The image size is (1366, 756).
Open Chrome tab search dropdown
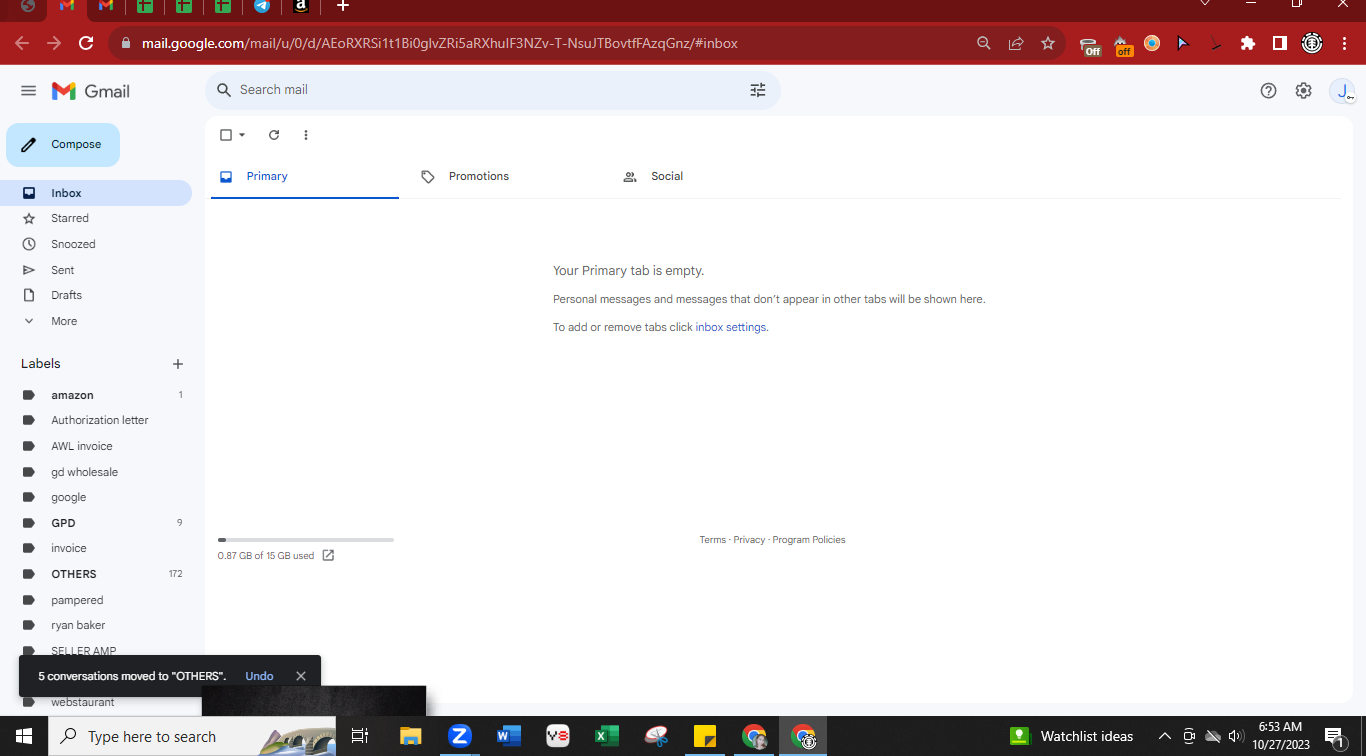[x=1207, y=4]
